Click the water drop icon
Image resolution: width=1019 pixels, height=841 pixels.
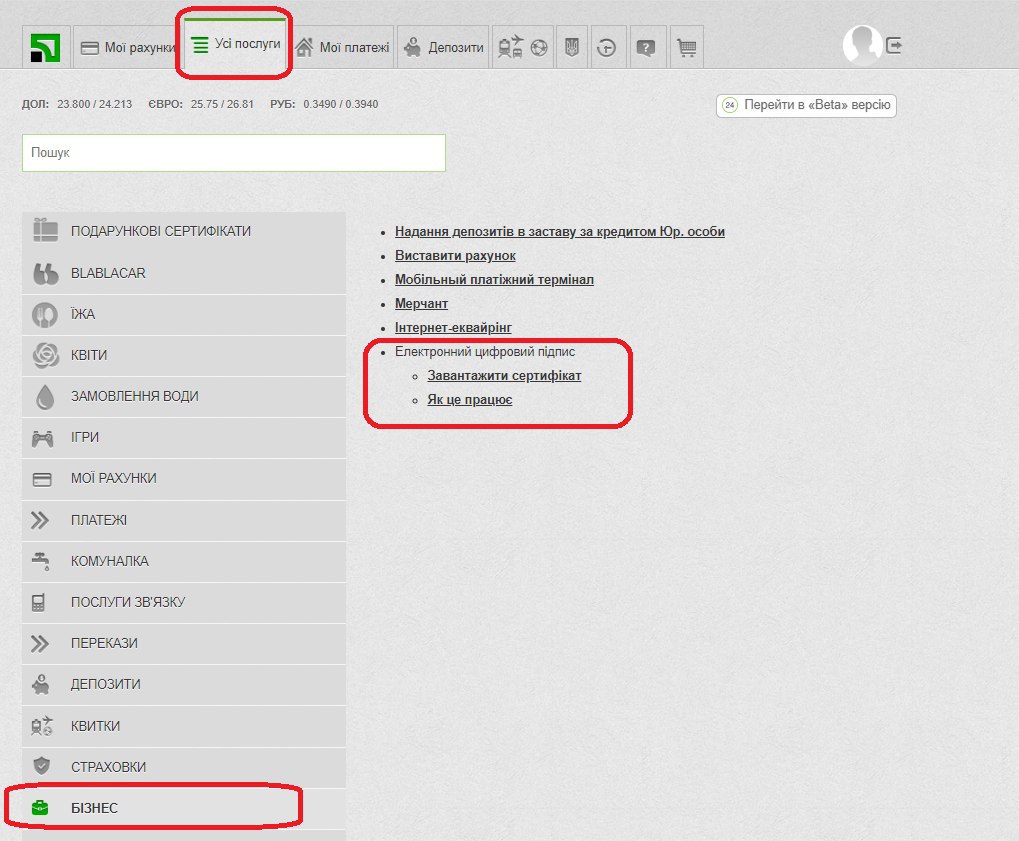[x=45, y=396]
